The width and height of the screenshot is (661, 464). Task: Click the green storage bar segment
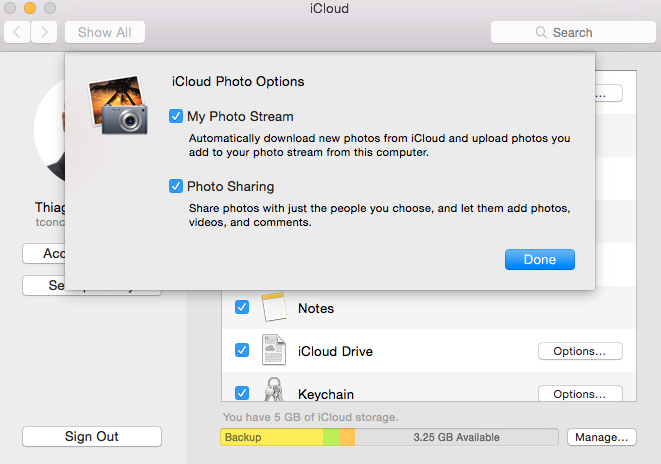coord(331,437)
